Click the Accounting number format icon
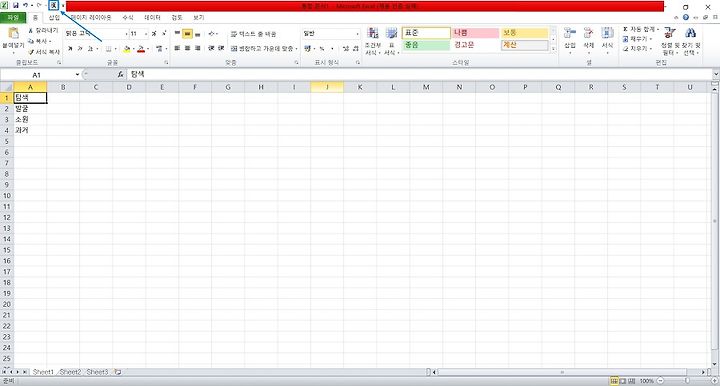The width and height of the screenshot is (720, 386). tap(307, 48)
